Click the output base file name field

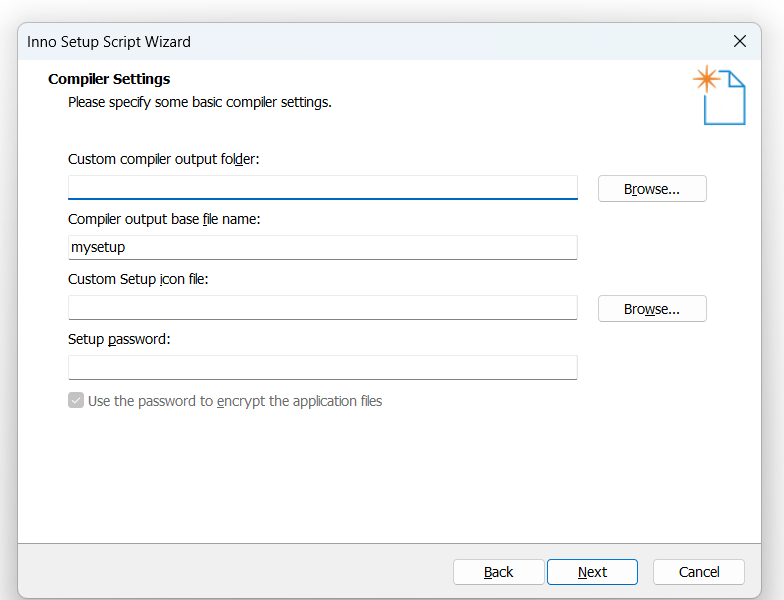(322, 248)
